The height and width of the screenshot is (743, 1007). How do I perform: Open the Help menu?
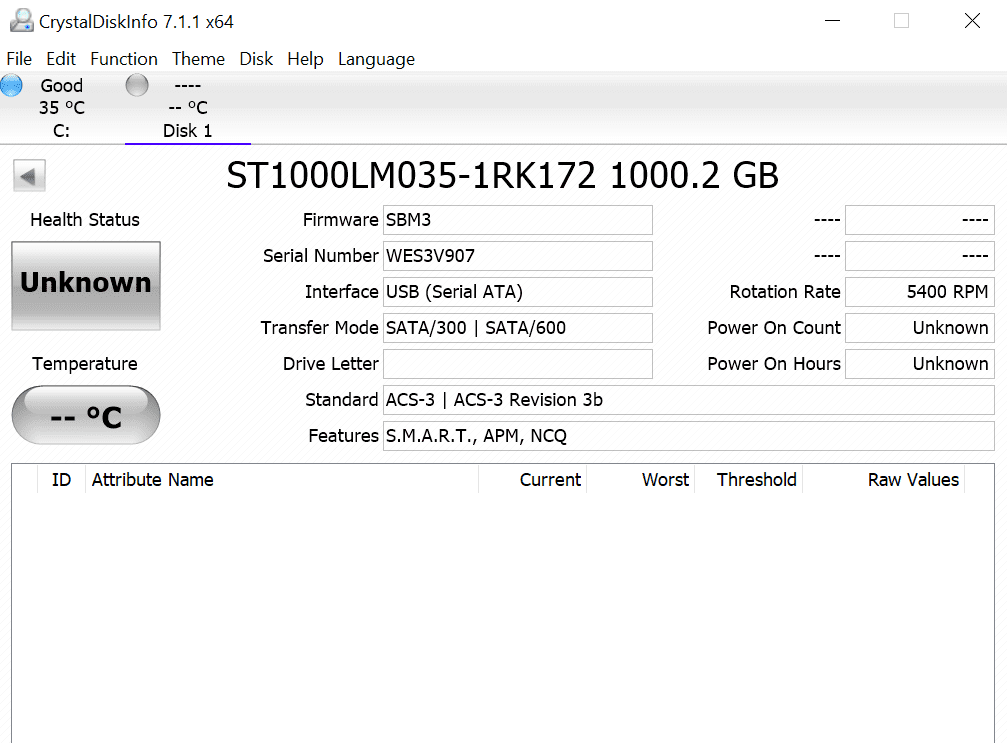(305, 59)
